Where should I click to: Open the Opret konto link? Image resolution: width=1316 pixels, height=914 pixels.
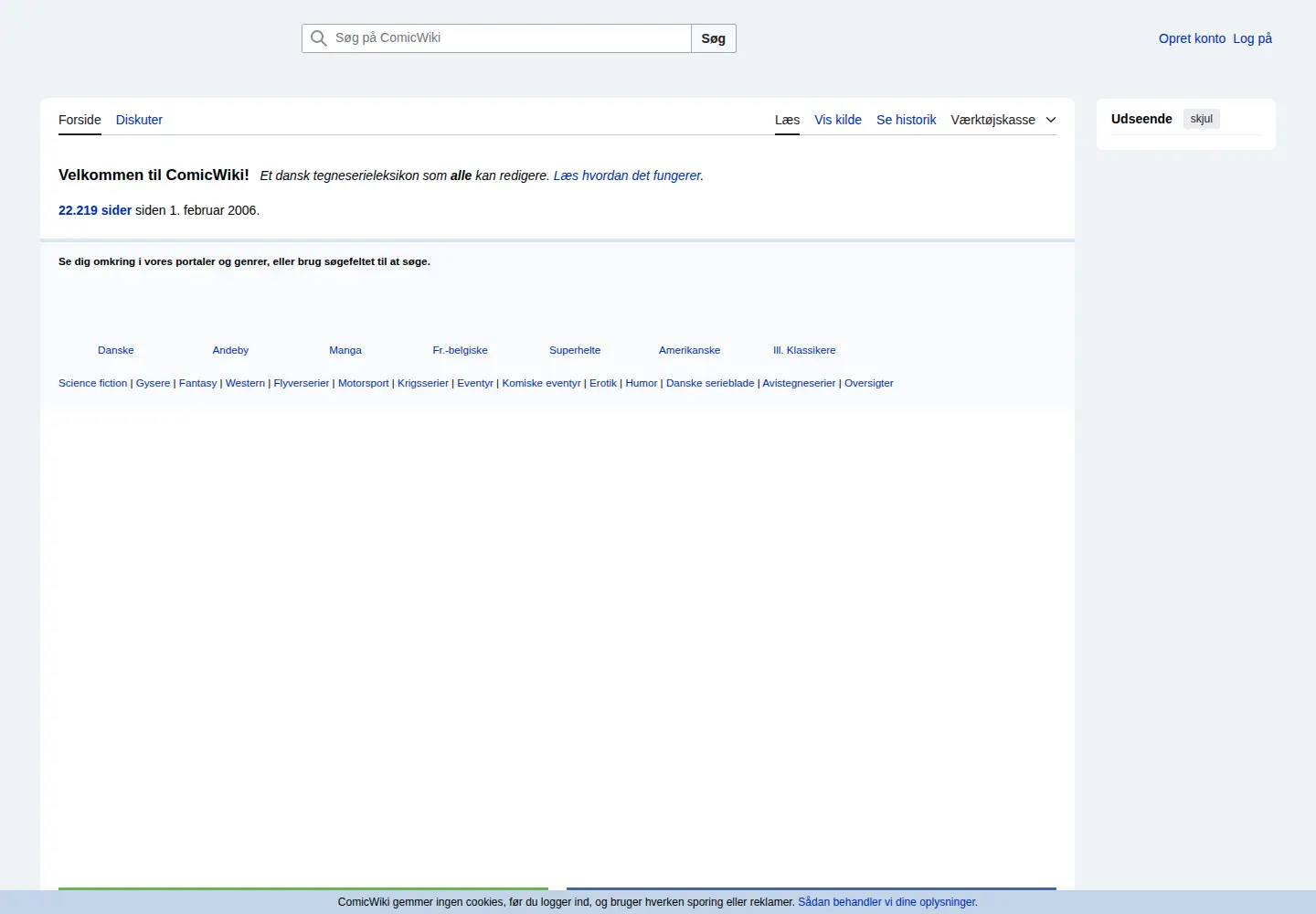pos(1192,38)
